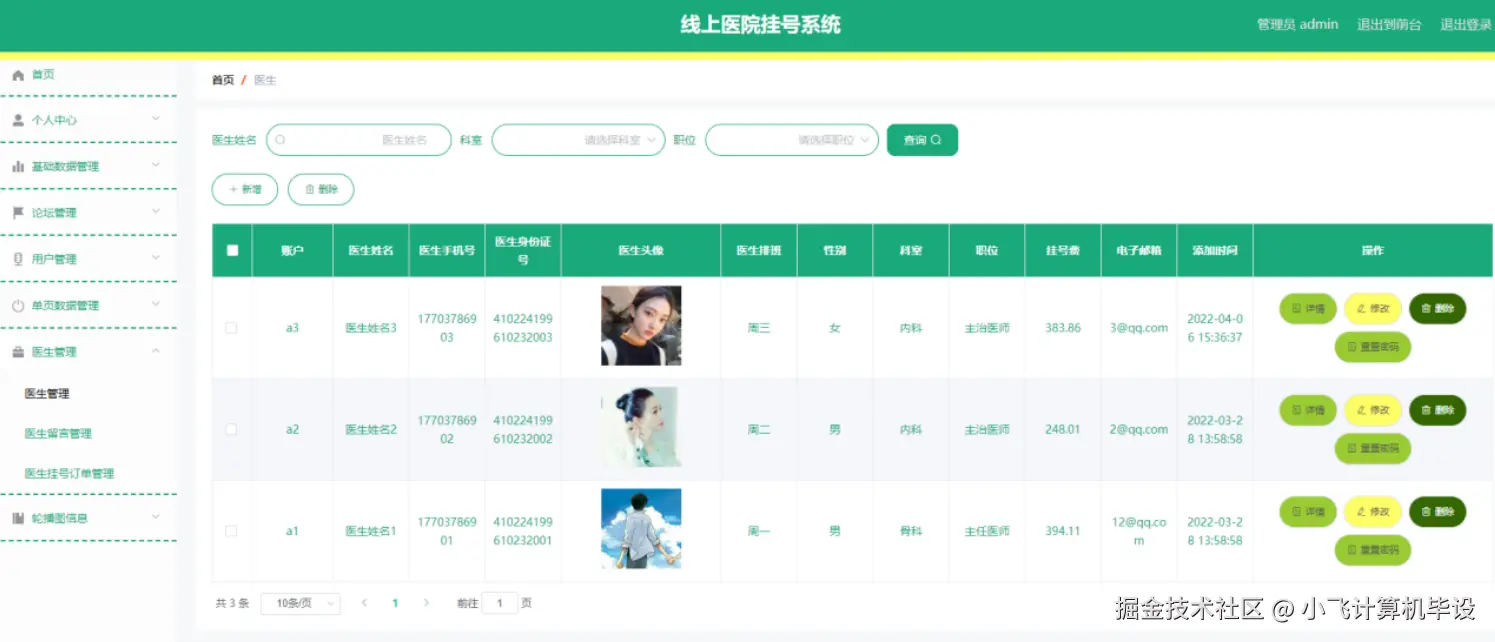Click 修改 for doctor a1
Image resolution: width=1495 pixels, height=642 pixels.
point(1373,512)
